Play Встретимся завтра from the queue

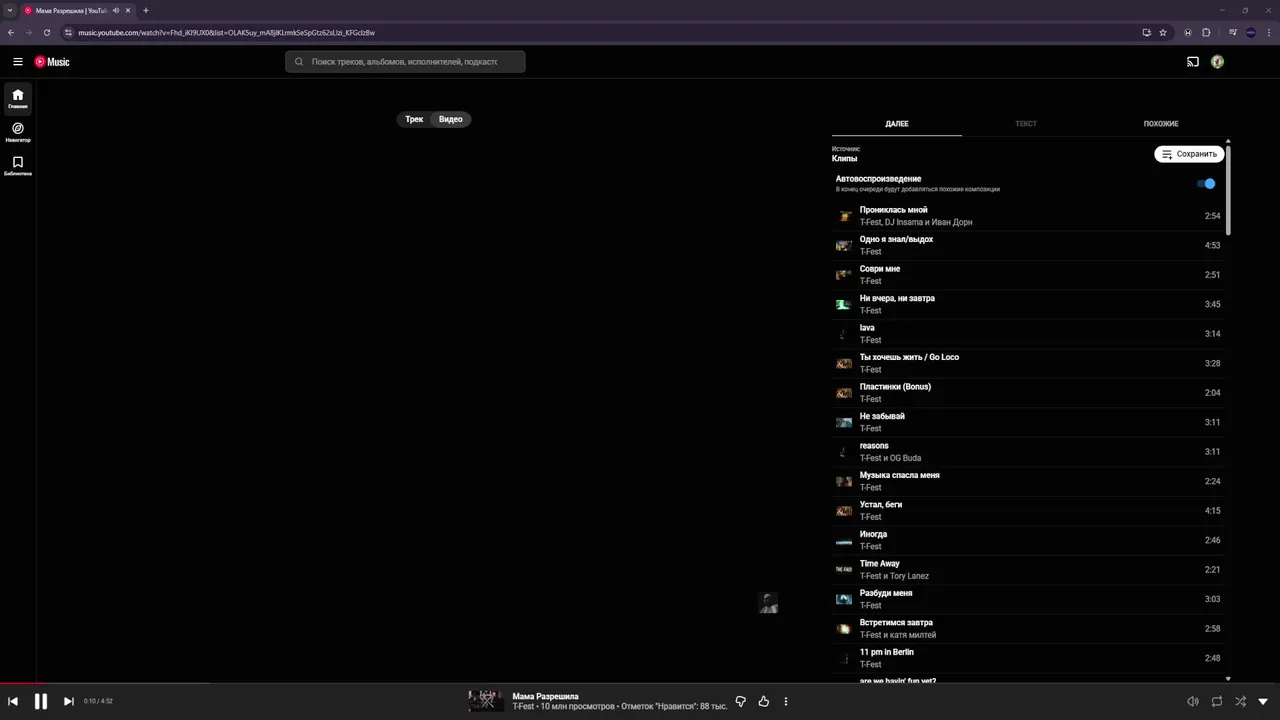(x=1028, y=629)
